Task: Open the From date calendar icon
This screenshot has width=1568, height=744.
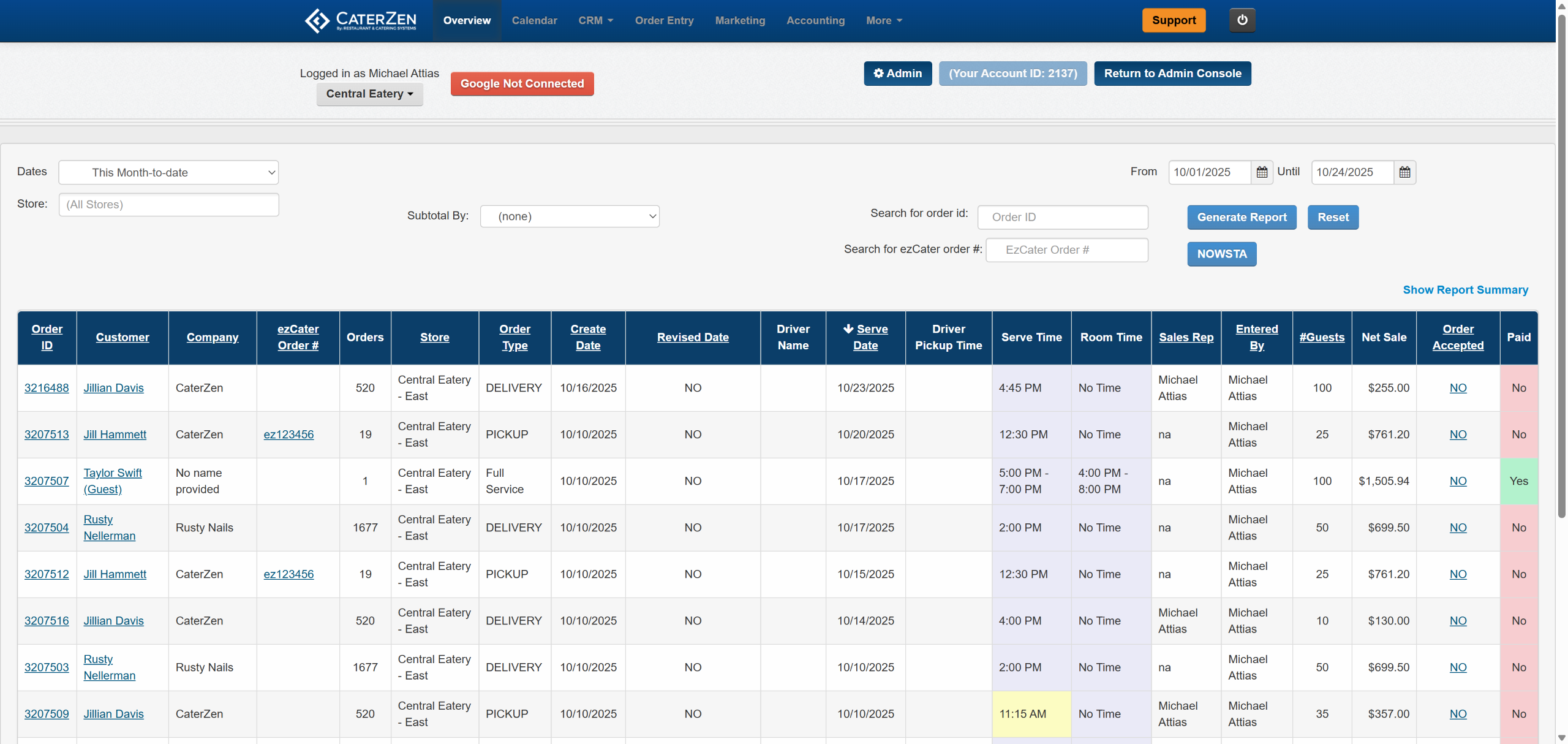Action: coord(1262,172)
